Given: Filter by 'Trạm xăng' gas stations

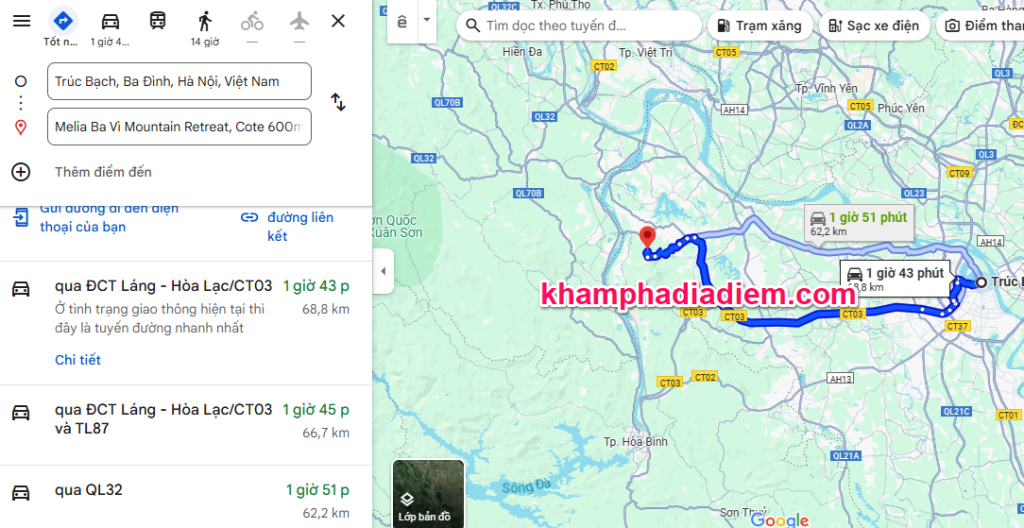Looking at the screenshot, I should point(759,26).
